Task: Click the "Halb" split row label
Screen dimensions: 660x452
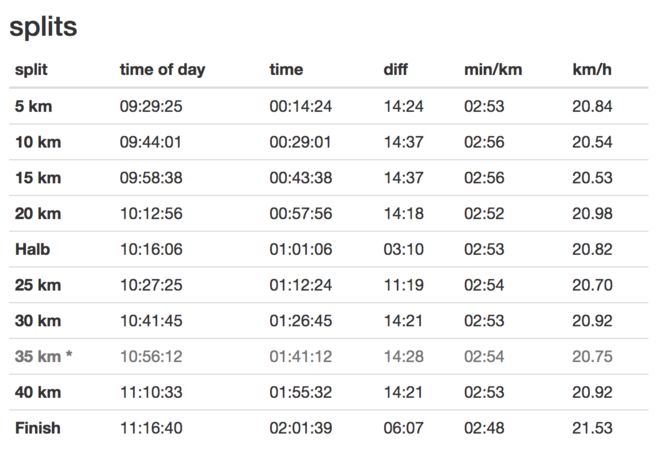Action: point(32,249)
